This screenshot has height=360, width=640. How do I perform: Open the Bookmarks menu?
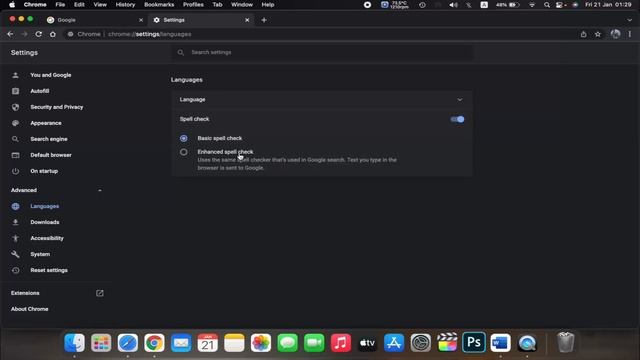159,5
